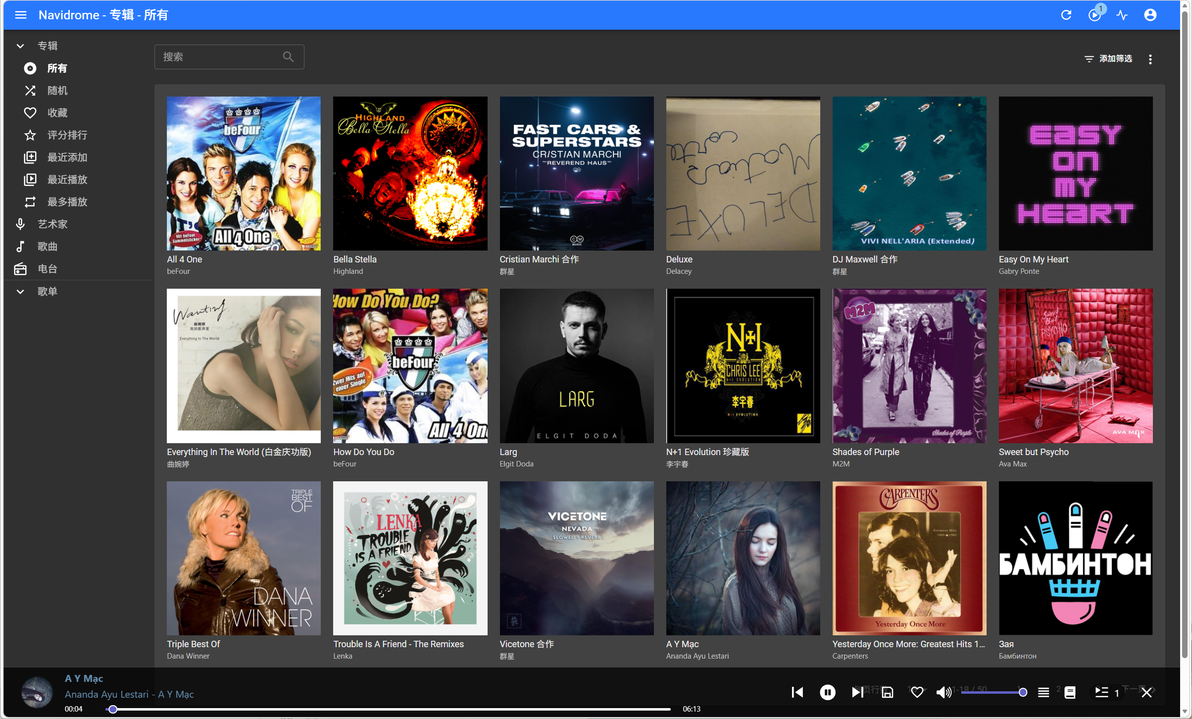
Task: Expand the 歌单 playlists chevron
Action: click(21, 291)
